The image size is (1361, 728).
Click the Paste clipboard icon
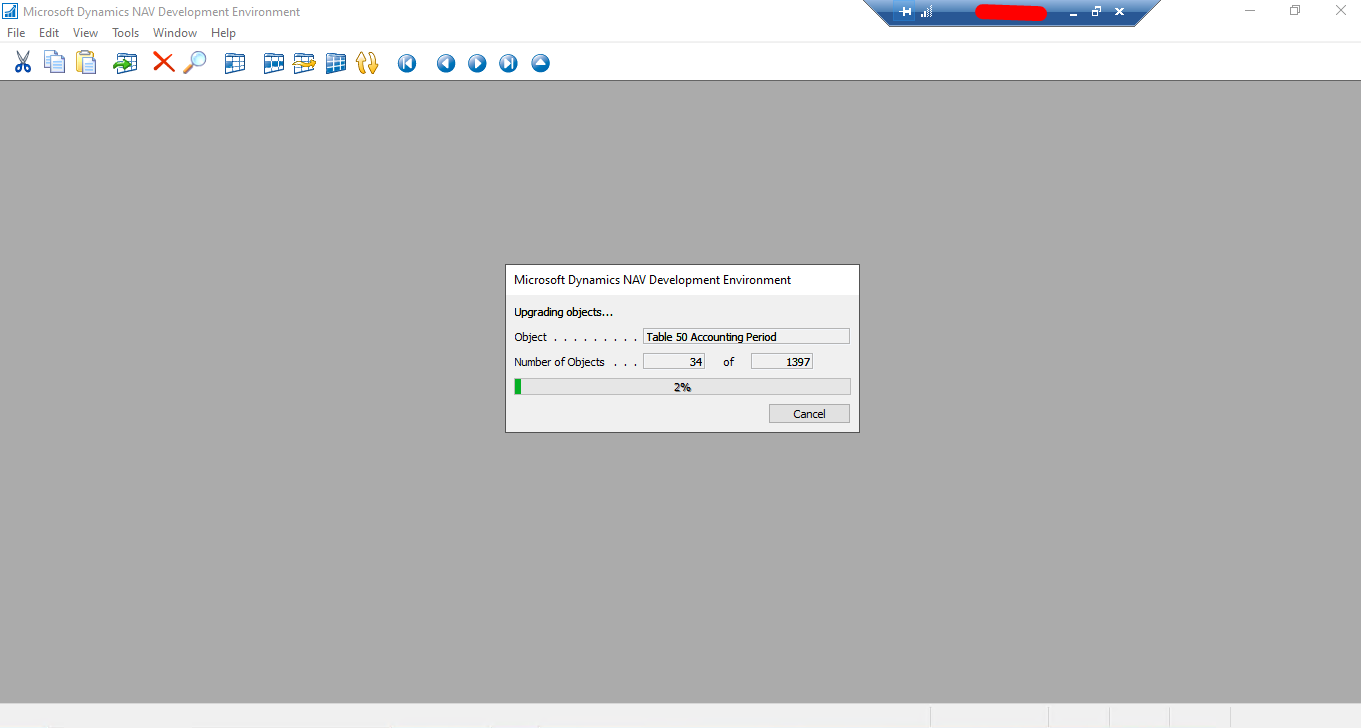86,63
